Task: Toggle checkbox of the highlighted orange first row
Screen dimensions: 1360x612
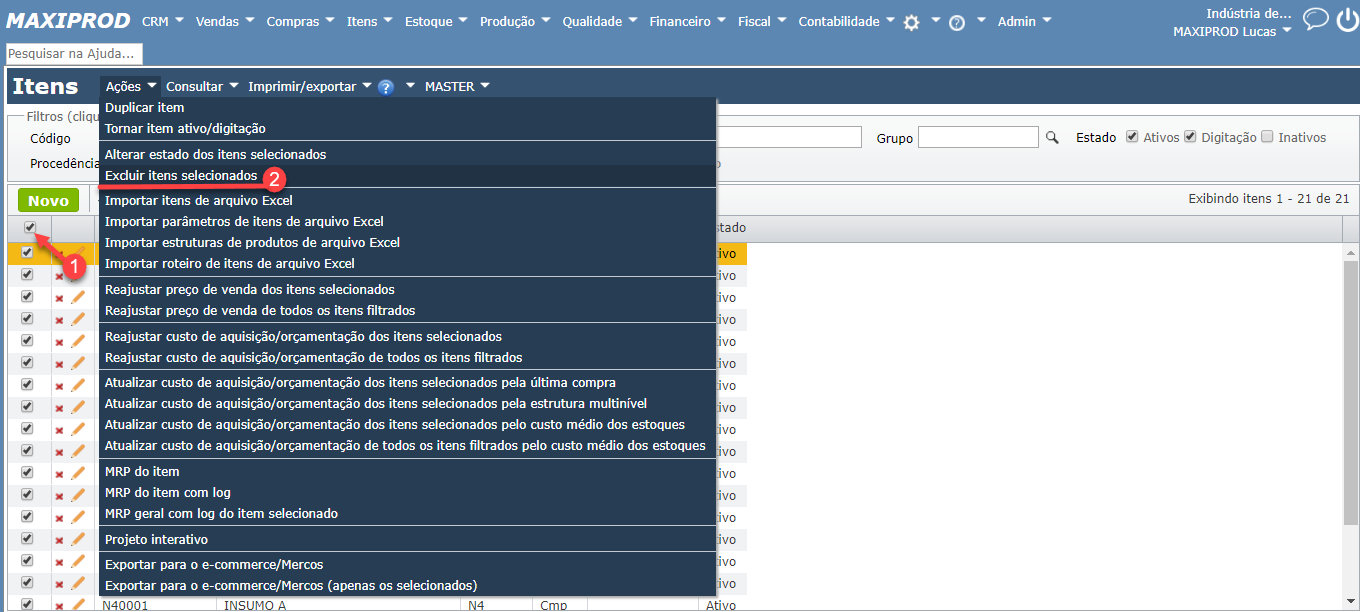Action: point(27,253)
